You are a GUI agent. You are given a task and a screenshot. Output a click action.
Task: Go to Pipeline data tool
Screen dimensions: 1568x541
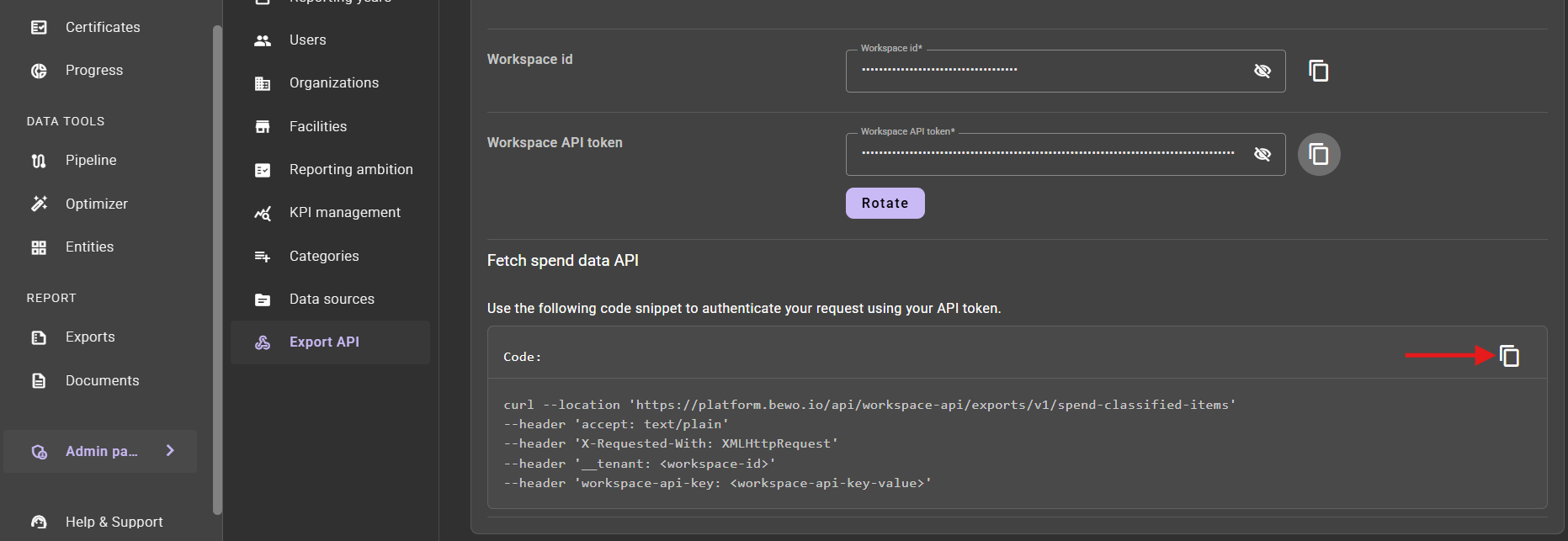[91, 161]
